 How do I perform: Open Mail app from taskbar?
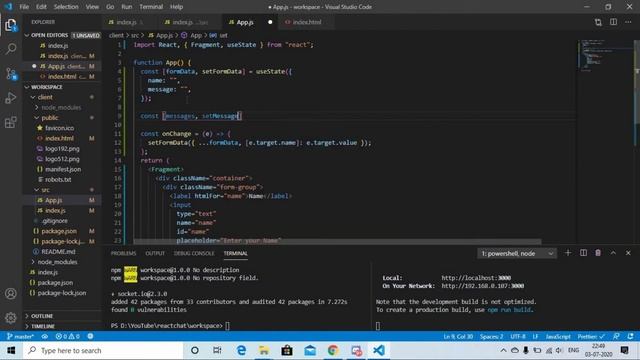point(310,351)
